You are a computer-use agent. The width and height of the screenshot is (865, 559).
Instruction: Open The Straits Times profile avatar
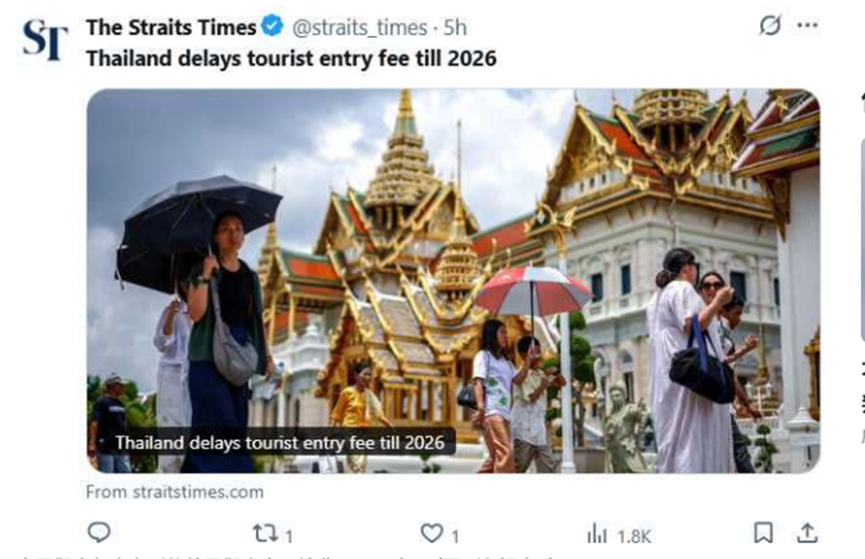pyautogui.click(x=45, y=39)
